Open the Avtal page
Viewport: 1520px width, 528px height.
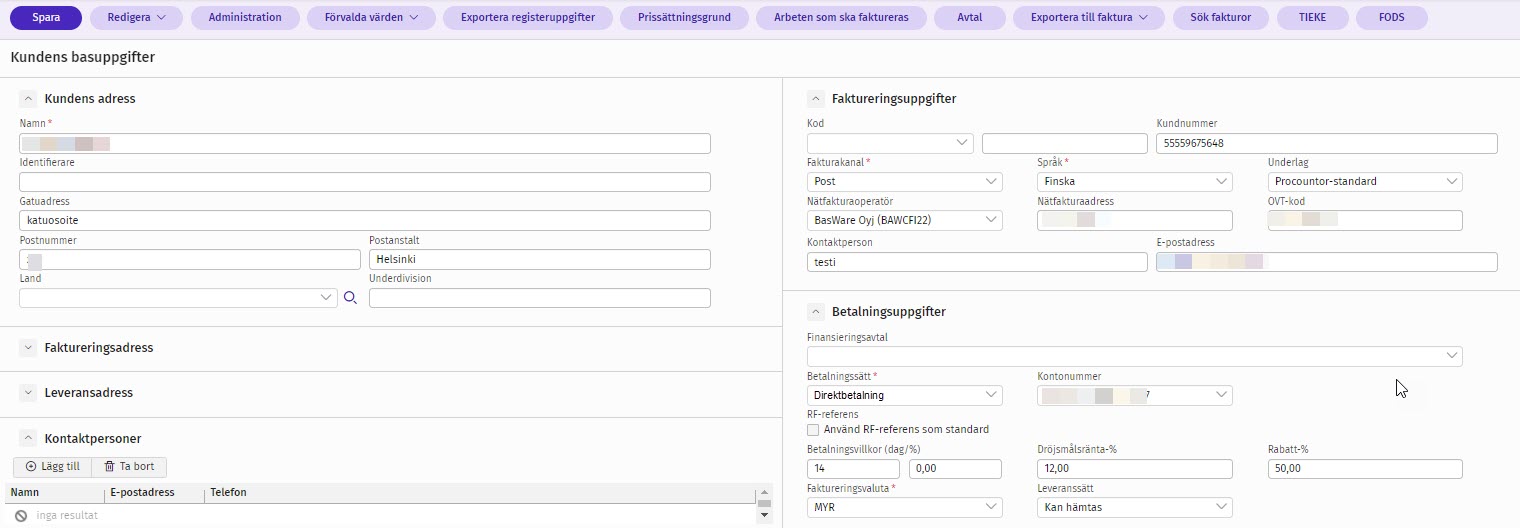pyautogui.click(x=970, y=17)
